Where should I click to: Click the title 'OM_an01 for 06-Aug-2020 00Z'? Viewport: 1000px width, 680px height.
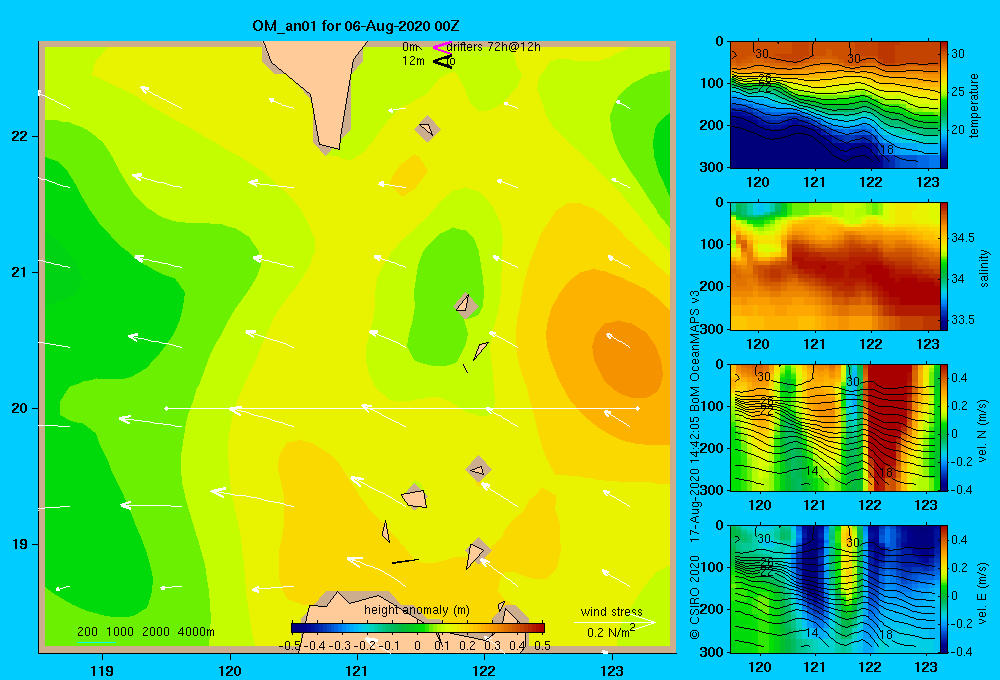[x=356, y=26]
